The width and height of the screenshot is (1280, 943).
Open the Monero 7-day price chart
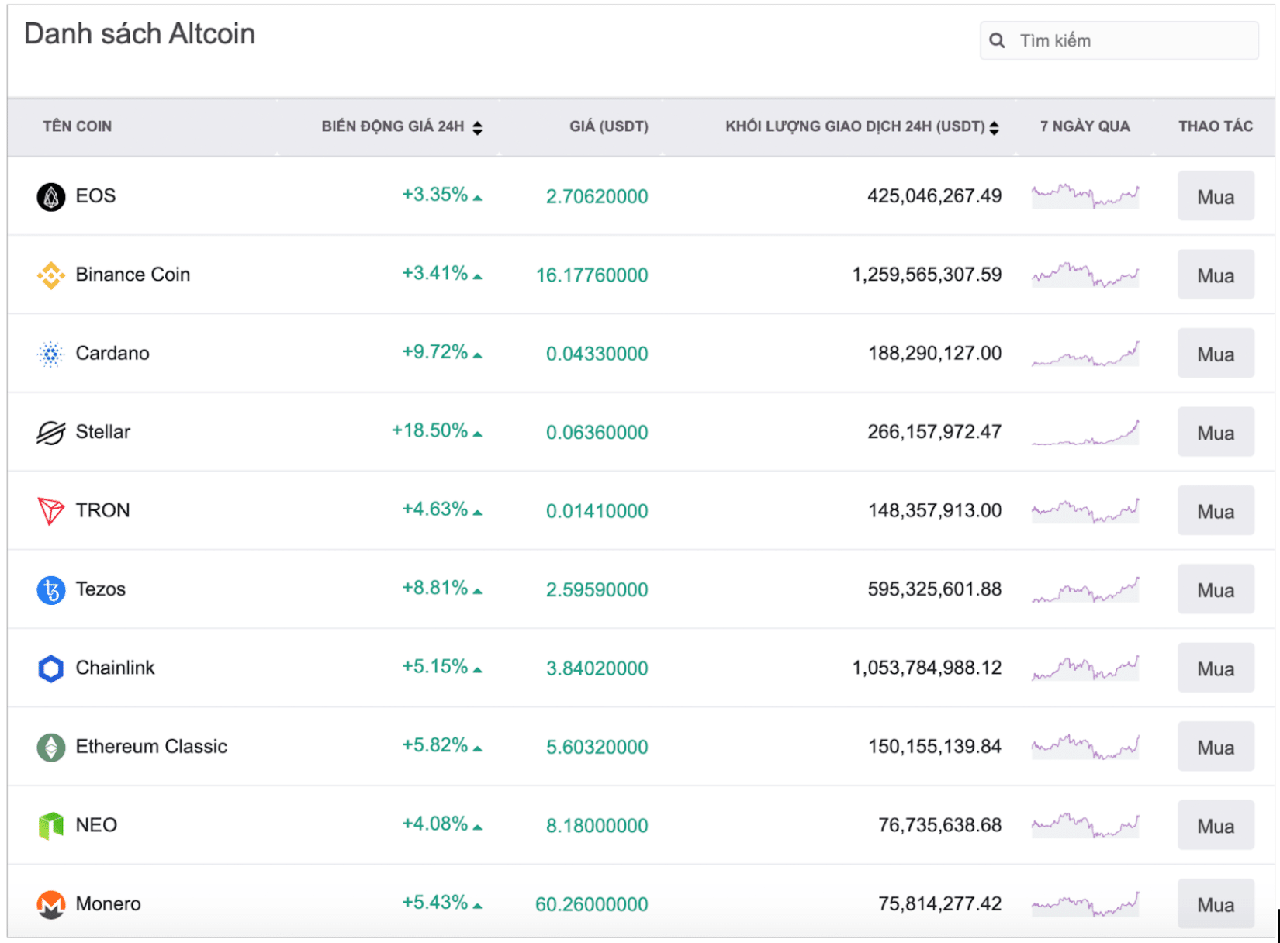1086,904
